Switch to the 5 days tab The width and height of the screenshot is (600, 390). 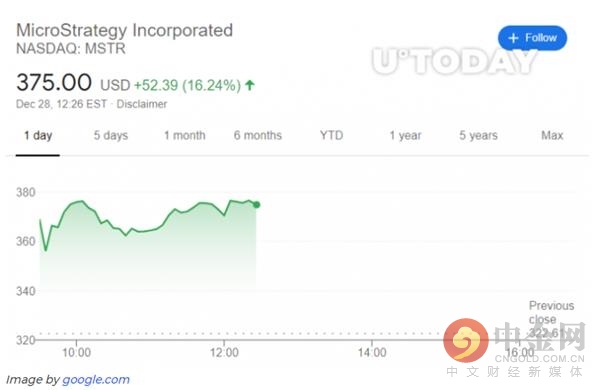click(111, 135)
